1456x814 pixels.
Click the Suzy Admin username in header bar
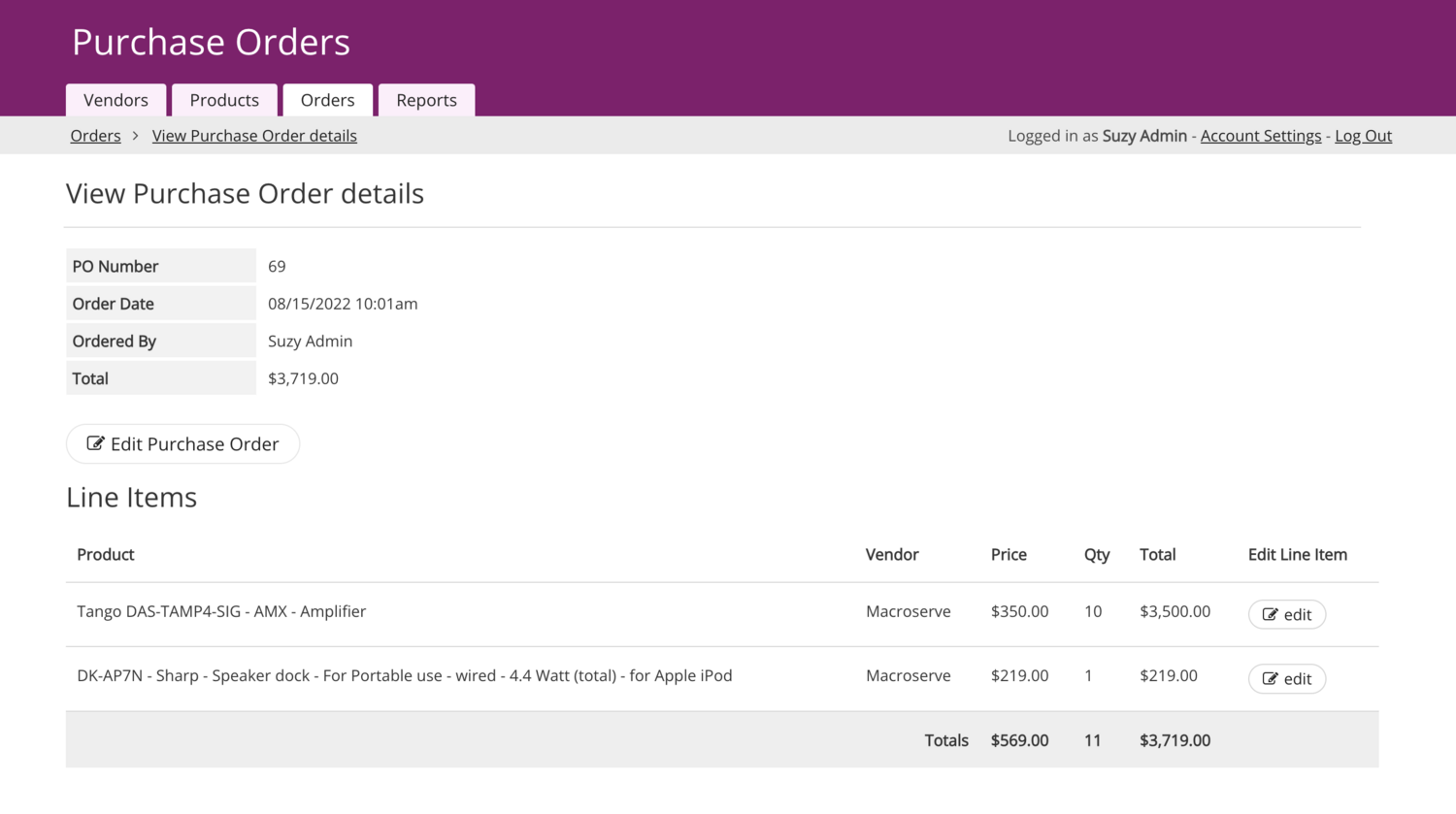click(1143, 136)
